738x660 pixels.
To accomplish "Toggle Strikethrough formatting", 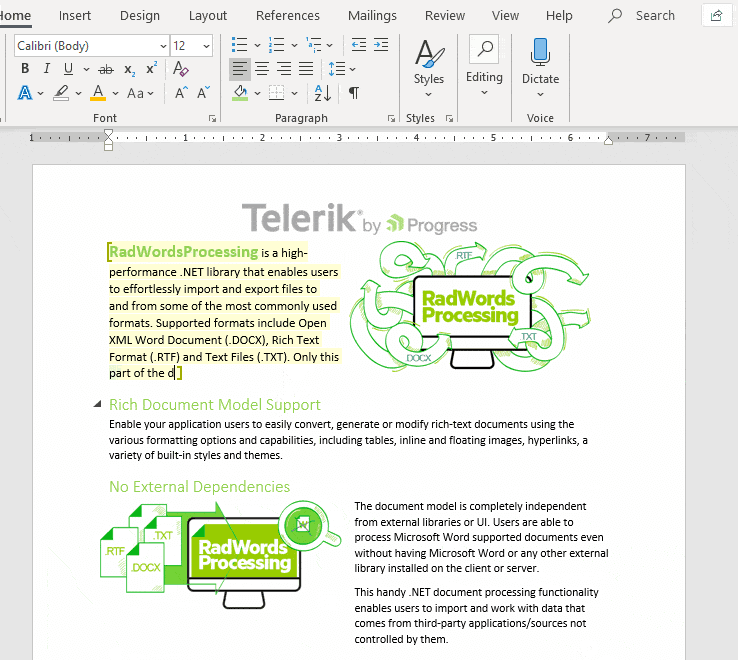I will pos(106,70).
